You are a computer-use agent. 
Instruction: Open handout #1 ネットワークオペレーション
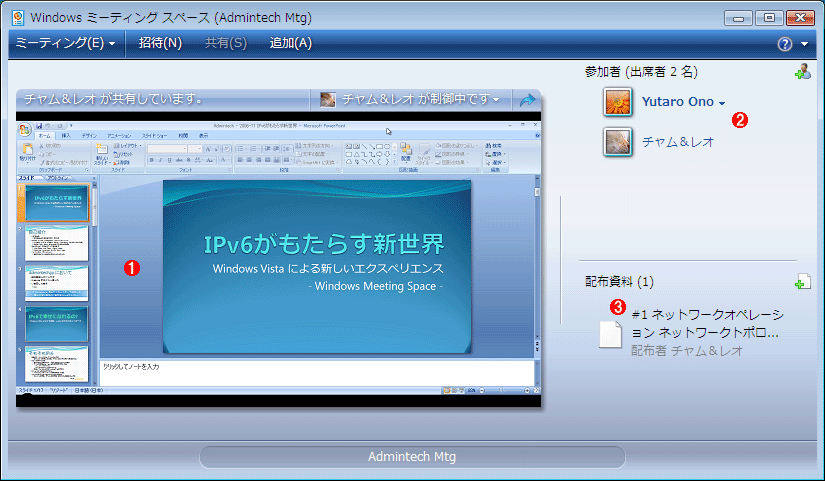[x=708, y=324]
